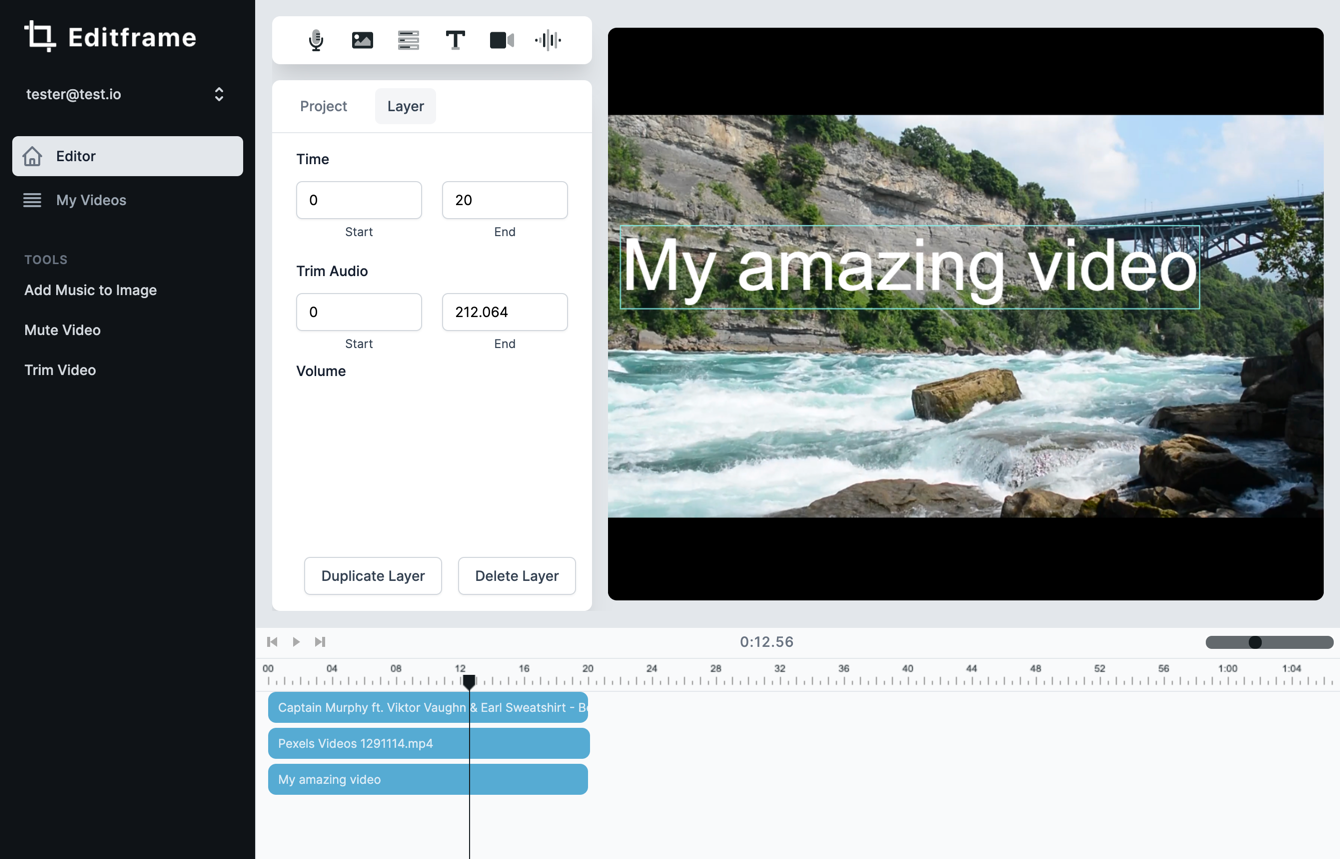1340x859 pixels.
Task: Click the subtitles/captions layer icon
Action: coord(408,40)
